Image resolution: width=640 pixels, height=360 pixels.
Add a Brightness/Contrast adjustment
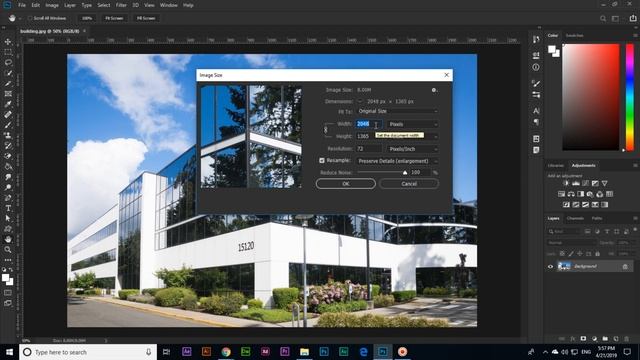[566, 183]
